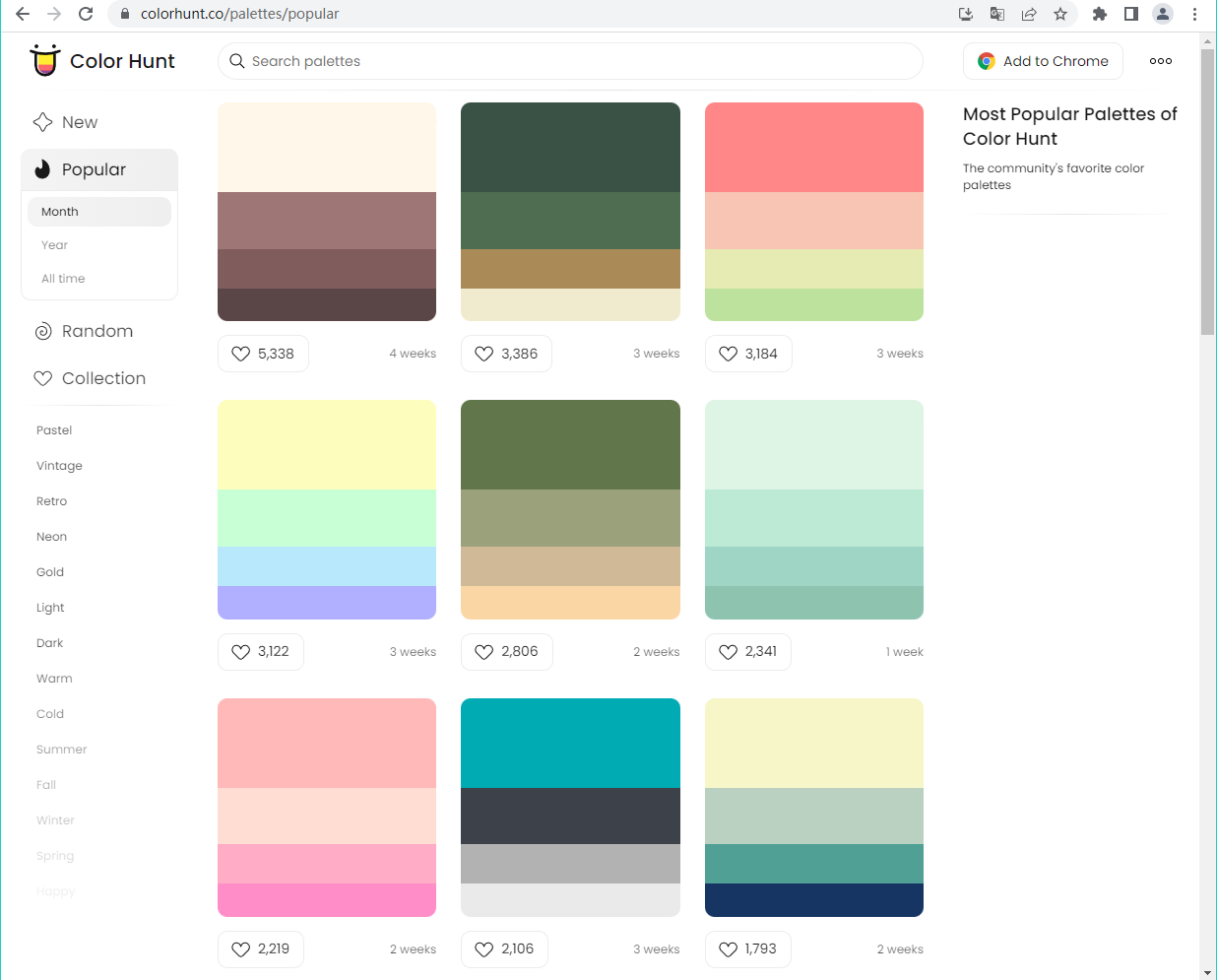Click the browser back arrow
The width and height of the screenshot is (1217, 980).
pyautogui.click(x=22, y=14)
